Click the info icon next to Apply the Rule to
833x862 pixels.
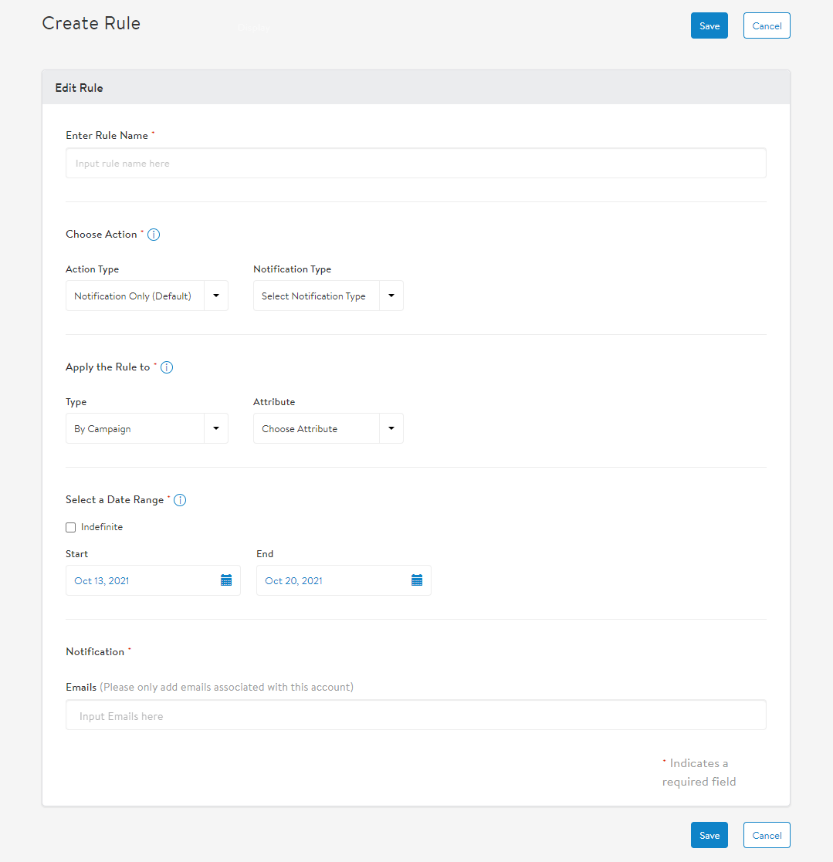coord(167,368)
